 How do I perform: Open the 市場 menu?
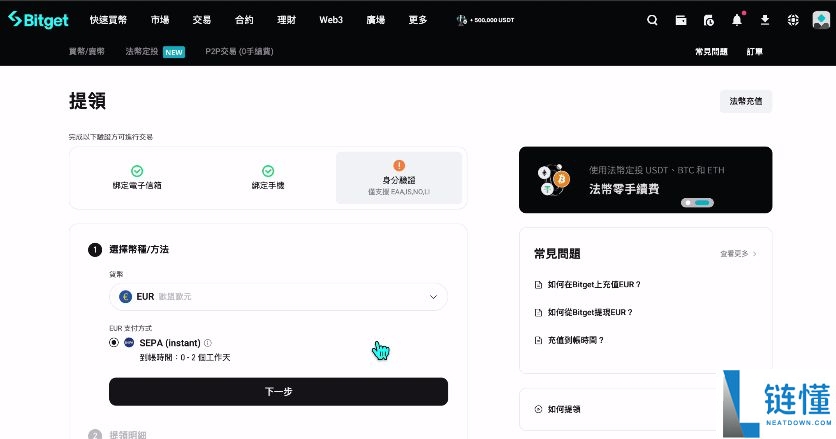click(x=160, y=20)
